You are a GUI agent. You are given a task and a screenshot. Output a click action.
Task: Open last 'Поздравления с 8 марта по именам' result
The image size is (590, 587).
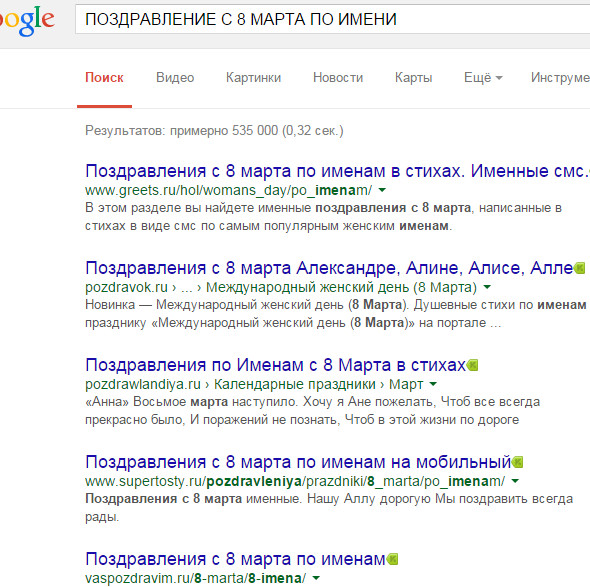235,559
